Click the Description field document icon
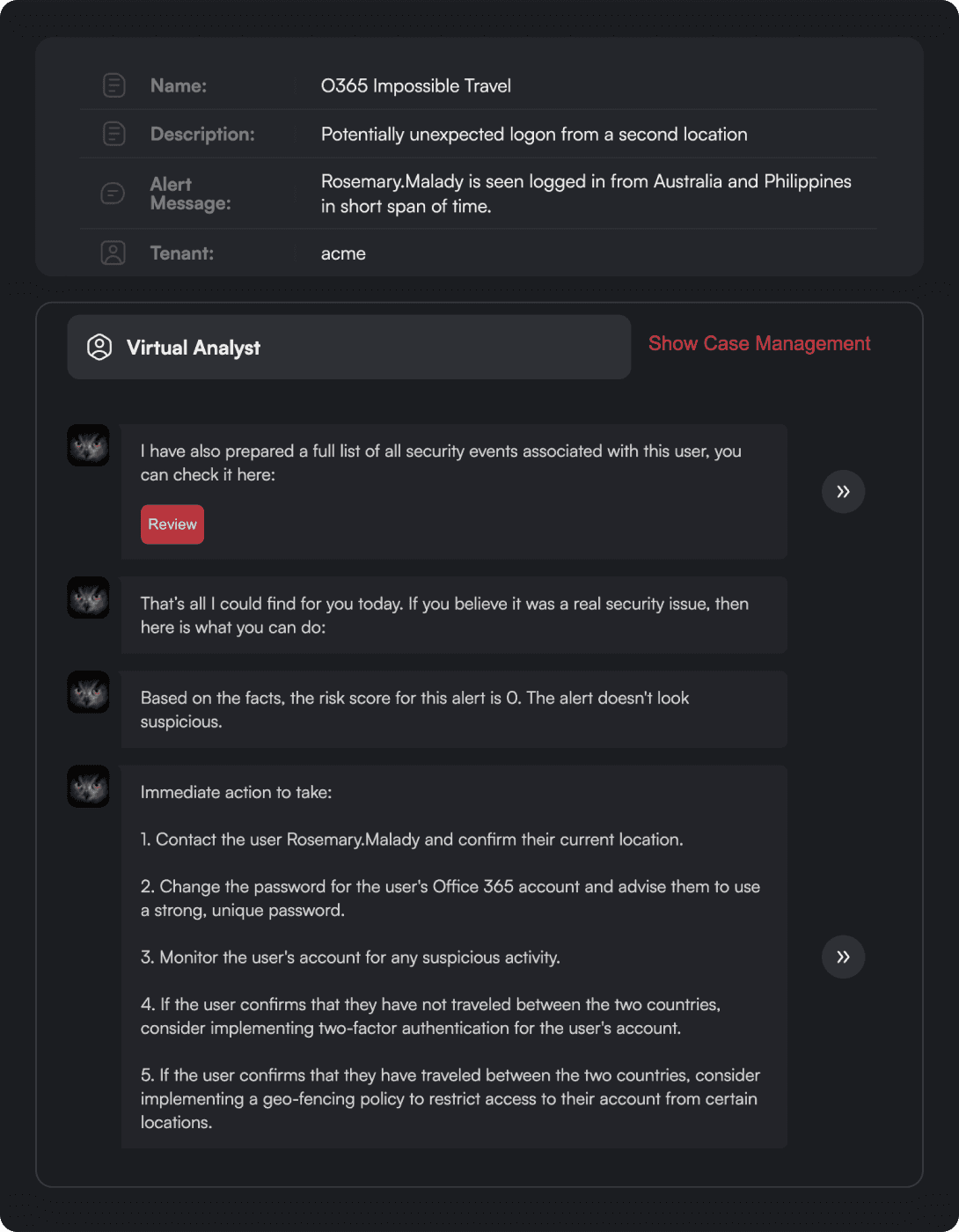 [113, 134]
